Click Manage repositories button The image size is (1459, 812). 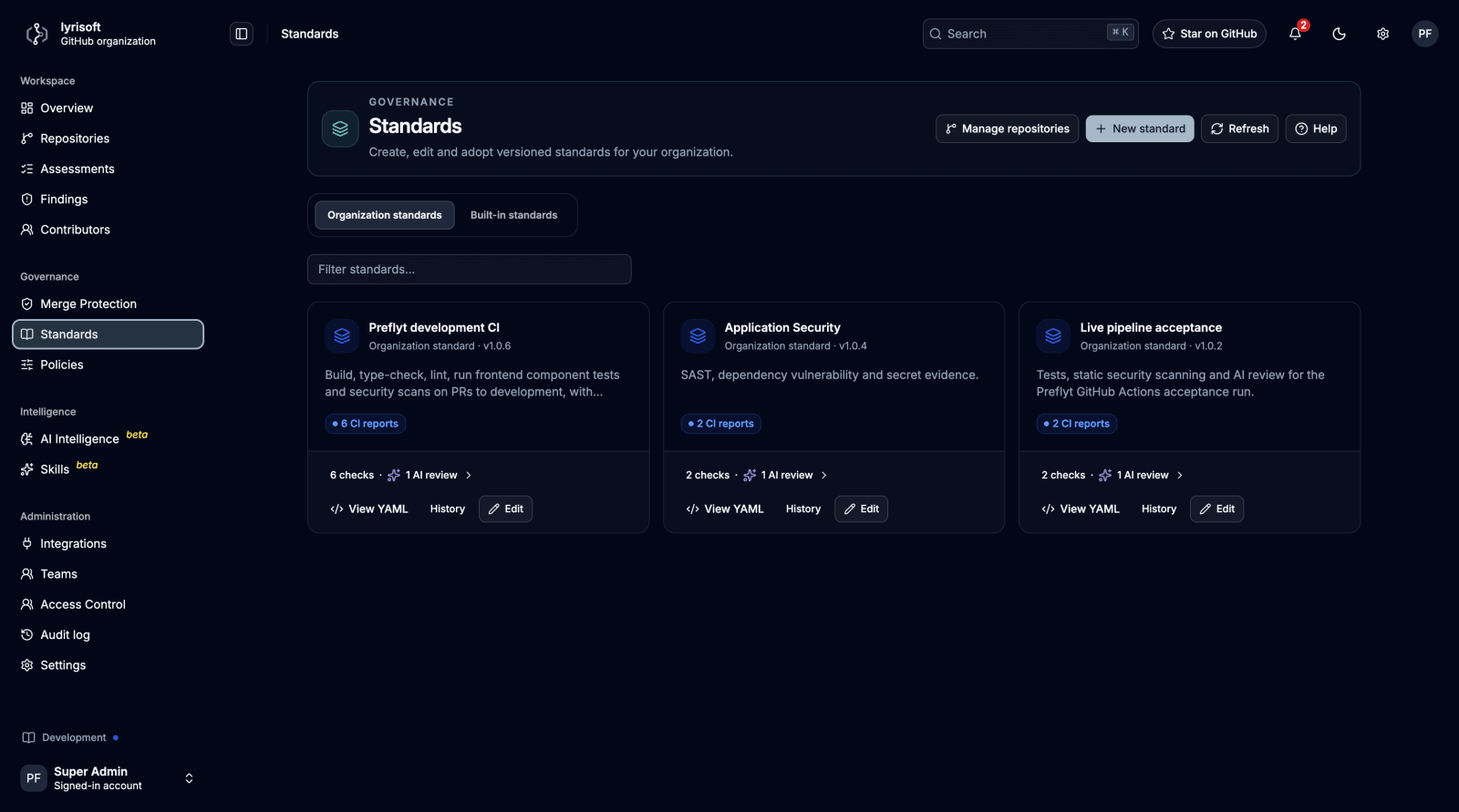coord(1007,128)
